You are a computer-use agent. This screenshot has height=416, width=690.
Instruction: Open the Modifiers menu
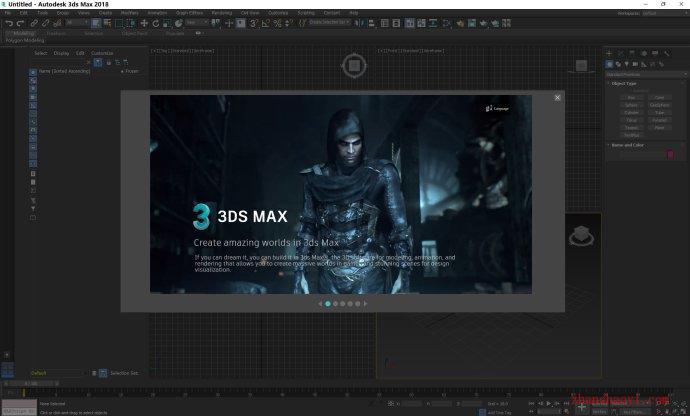(x=130, y=13)
